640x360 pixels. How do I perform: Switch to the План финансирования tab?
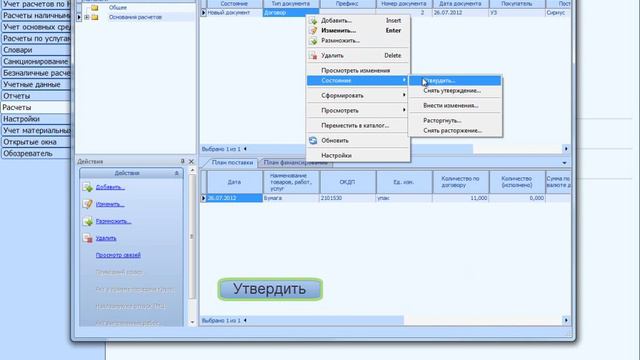296,163
